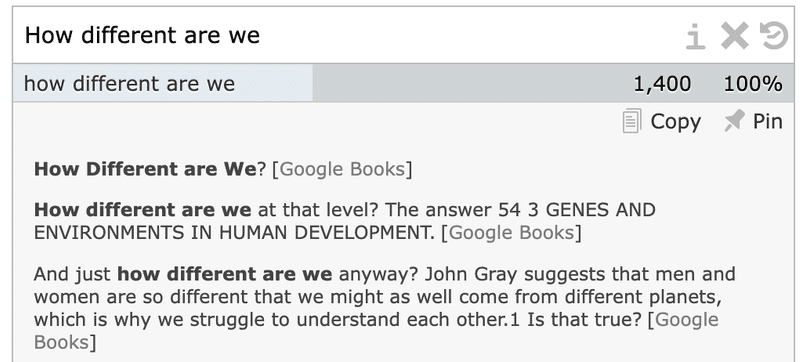Click bold "how different are we" before "anyway?"
This screenshot has width=800, height=362.
point(224,274)
